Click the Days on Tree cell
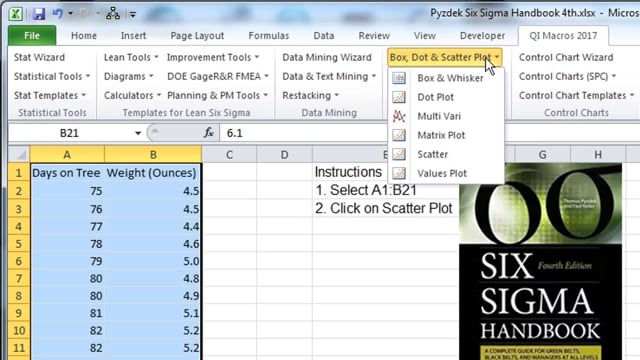Image resolution: width=640 pixels, height=360 pixels. point(67,173)
